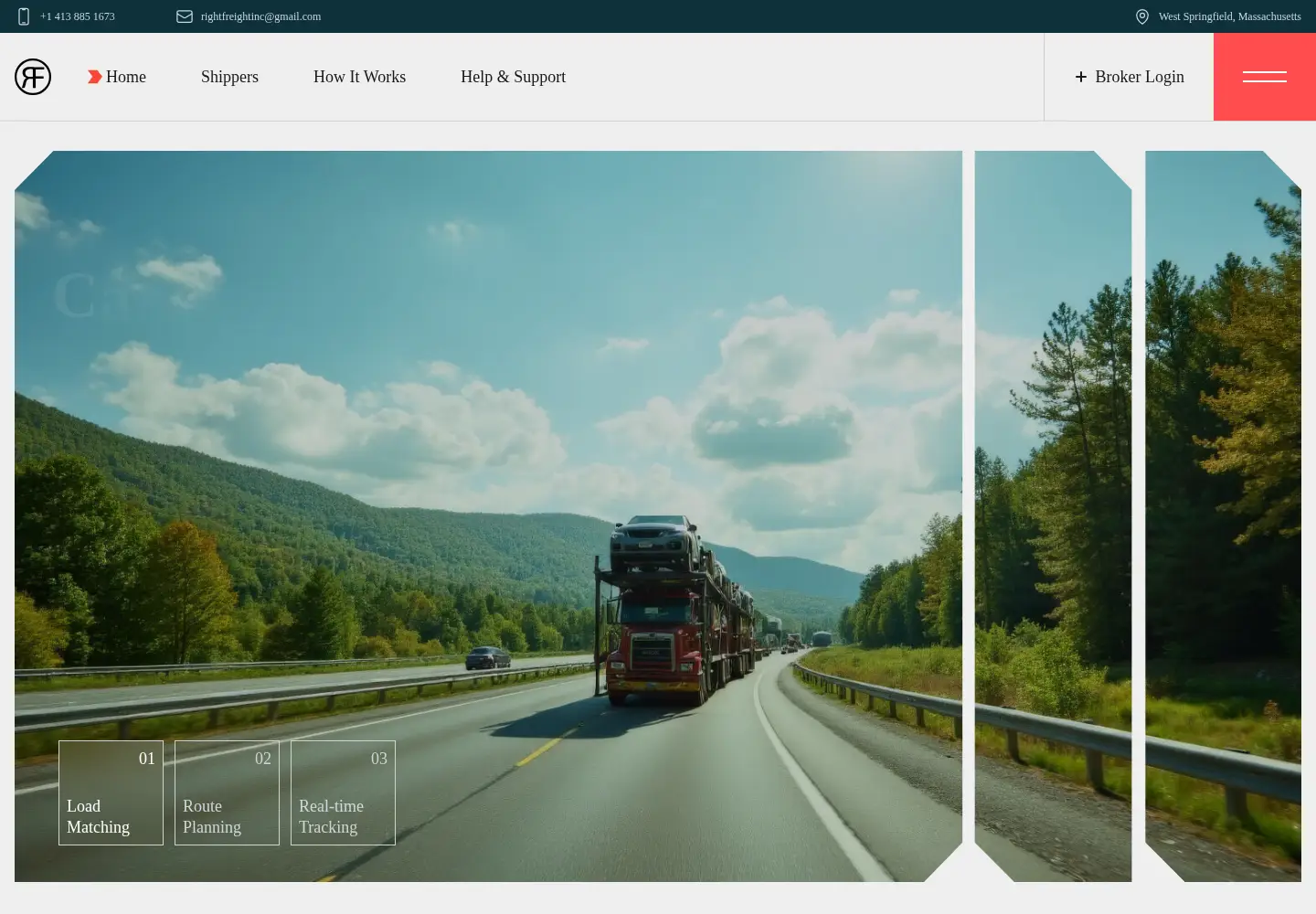Click the middle narrow forest image panel
The image size is (1316, 914).
(1053, 516)
